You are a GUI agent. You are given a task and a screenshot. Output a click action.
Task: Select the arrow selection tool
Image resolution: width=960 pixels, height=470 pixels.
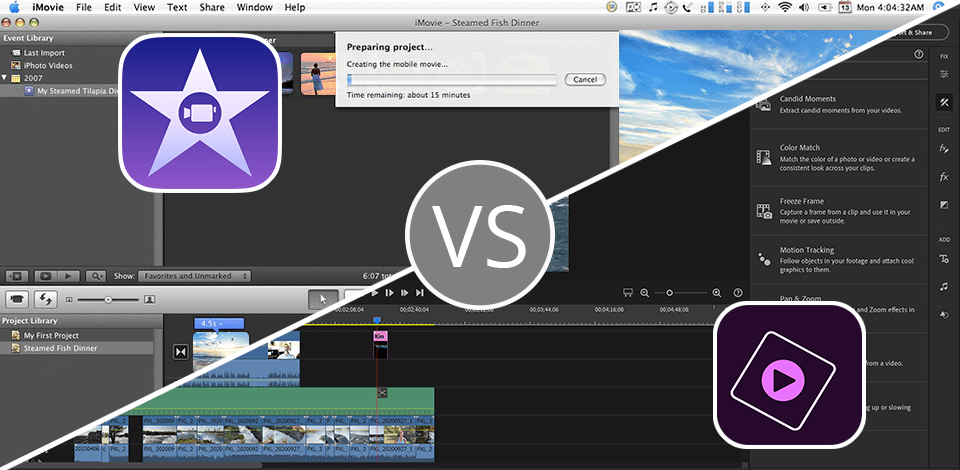point(323,299)
